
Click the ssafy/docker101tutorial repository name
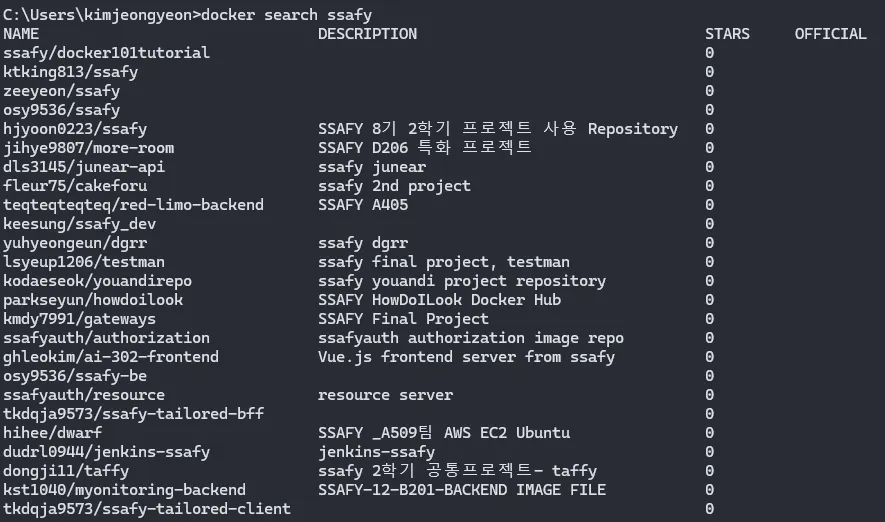[106, 53]
